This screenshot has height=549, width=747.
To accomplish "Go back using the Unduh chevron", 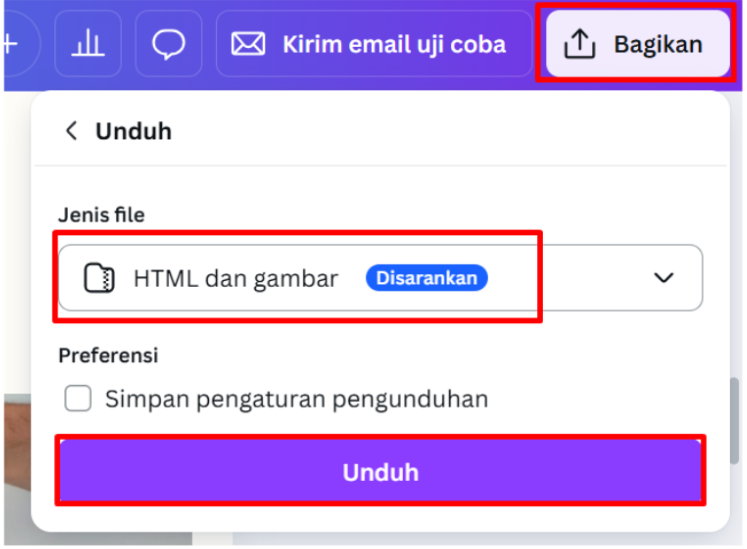I will pyautogui.click(x=71, y=131).
